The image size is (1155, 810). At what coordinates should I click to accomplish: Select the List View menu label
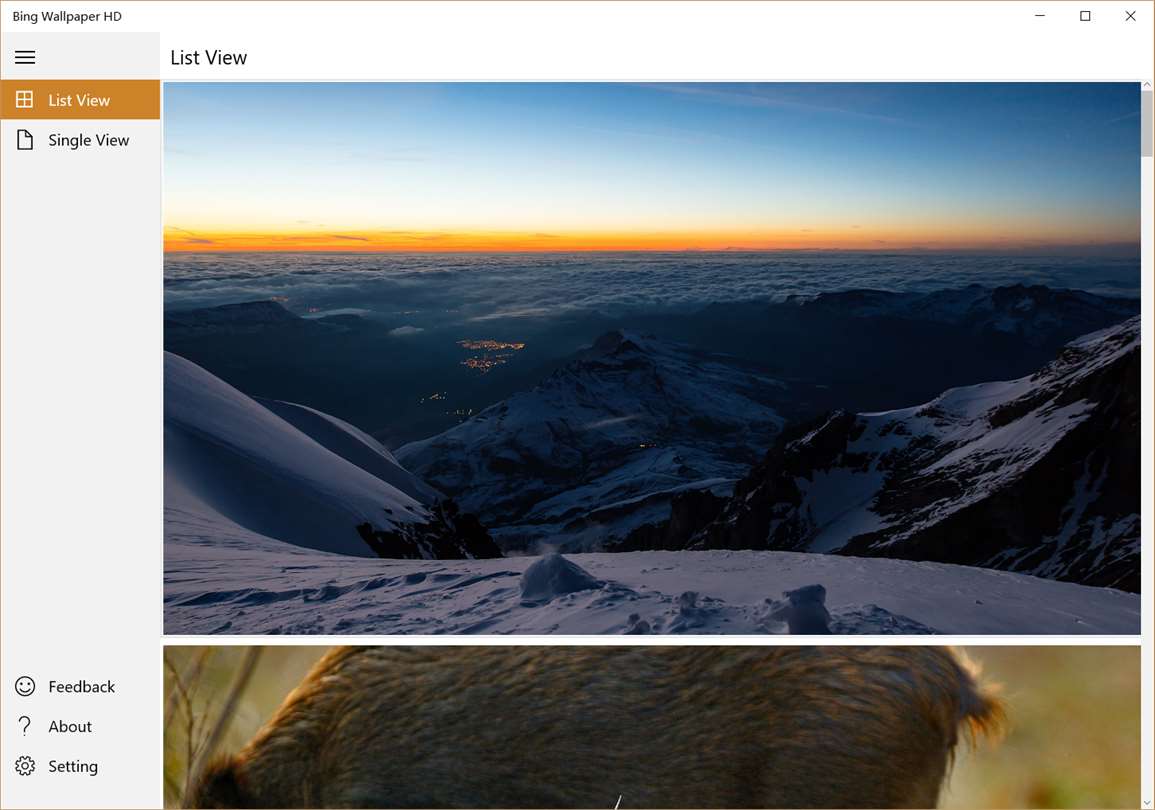79,100
